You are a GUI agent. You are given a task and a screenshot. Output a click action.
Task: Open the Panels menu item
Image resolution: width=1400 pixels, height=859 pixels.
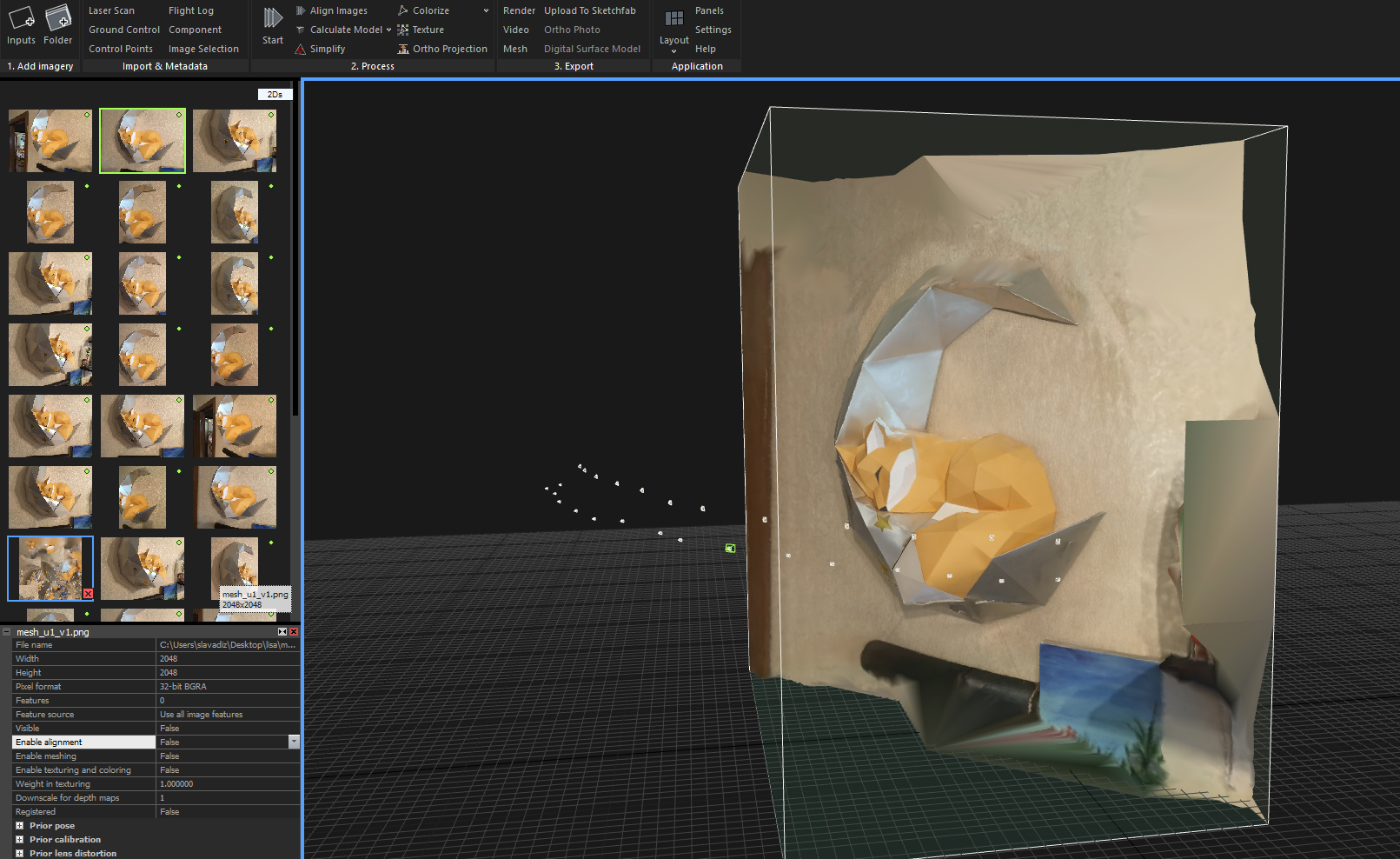(x=709, y=10)
